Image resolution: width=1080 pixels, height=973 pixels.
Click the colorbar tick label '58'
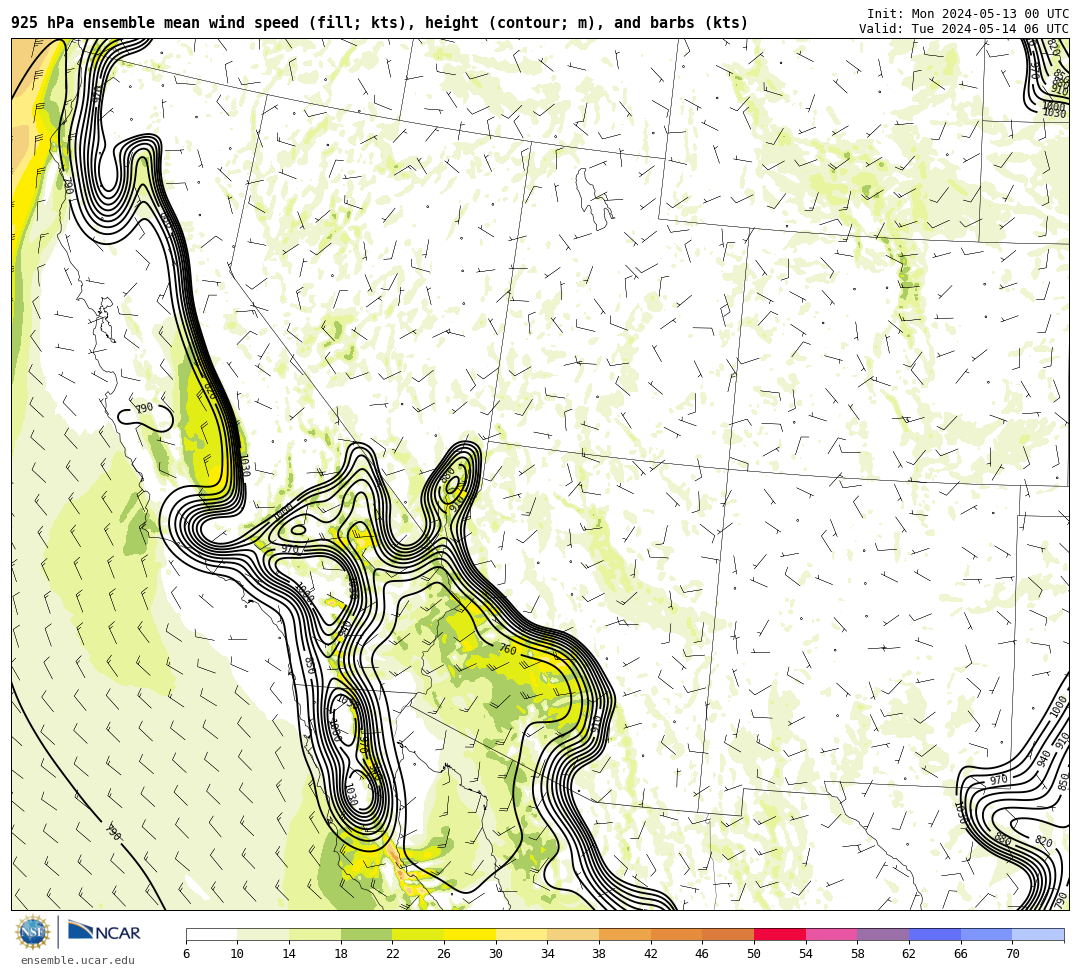(x=858, y=954)
